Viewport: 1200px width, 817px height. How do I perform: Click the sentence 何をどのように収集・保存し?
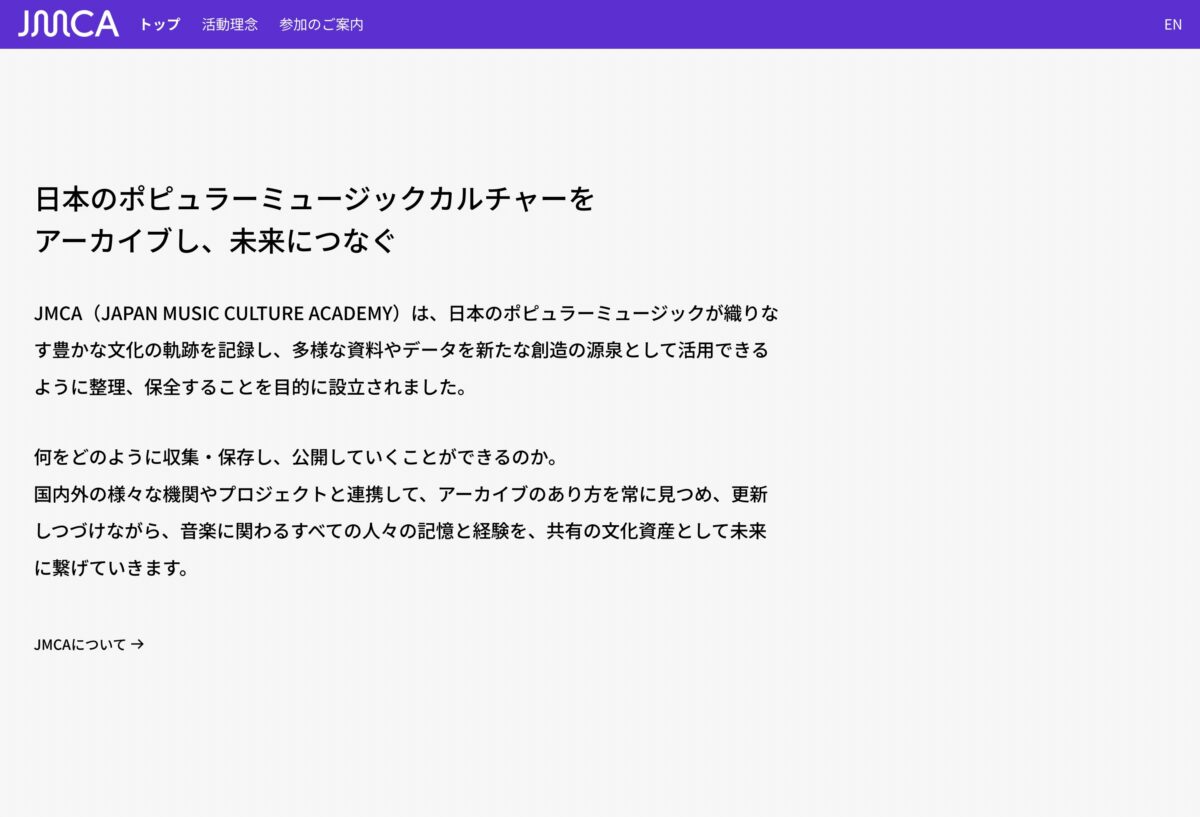[x=295, y=458]
